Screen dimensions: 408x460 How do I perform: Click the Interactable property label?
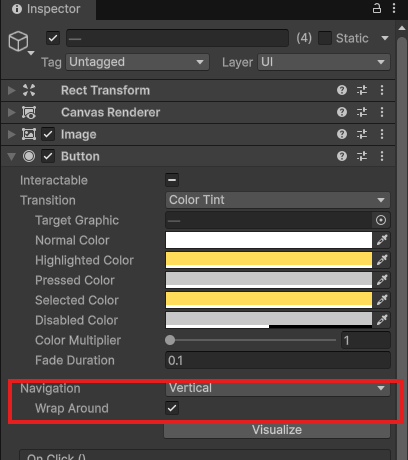click(54, 180)
